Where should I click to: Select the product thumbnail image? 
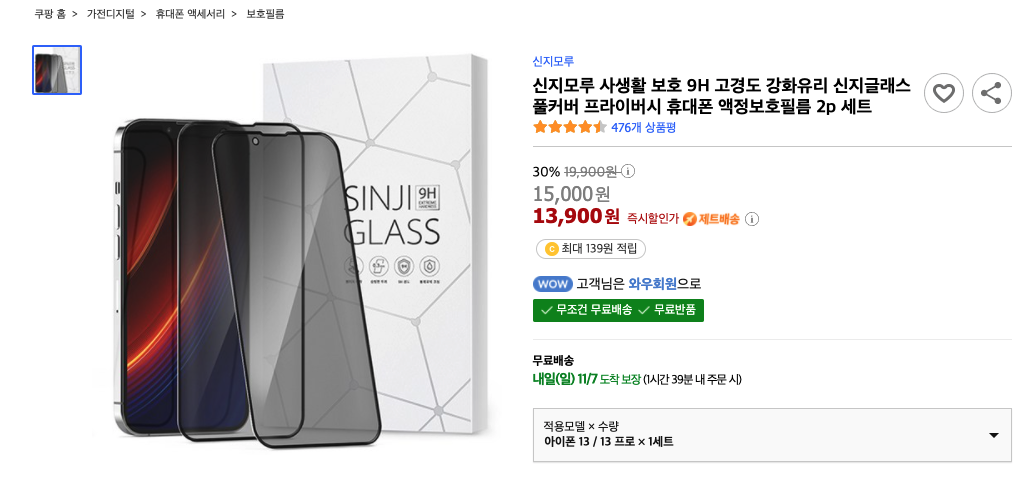[57, 70]
